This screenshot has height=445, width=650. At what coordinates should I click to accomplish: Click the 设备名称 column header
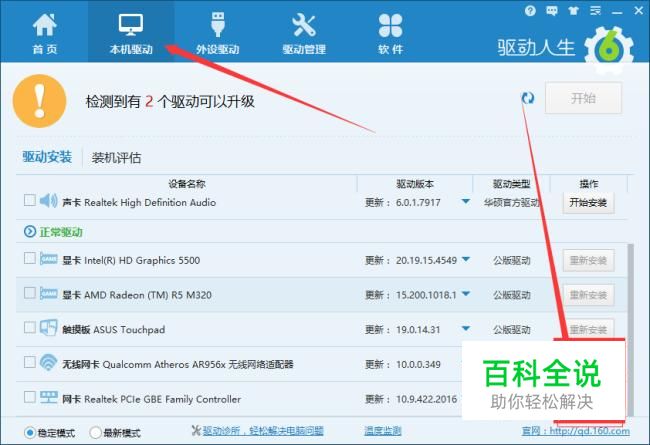187,184
